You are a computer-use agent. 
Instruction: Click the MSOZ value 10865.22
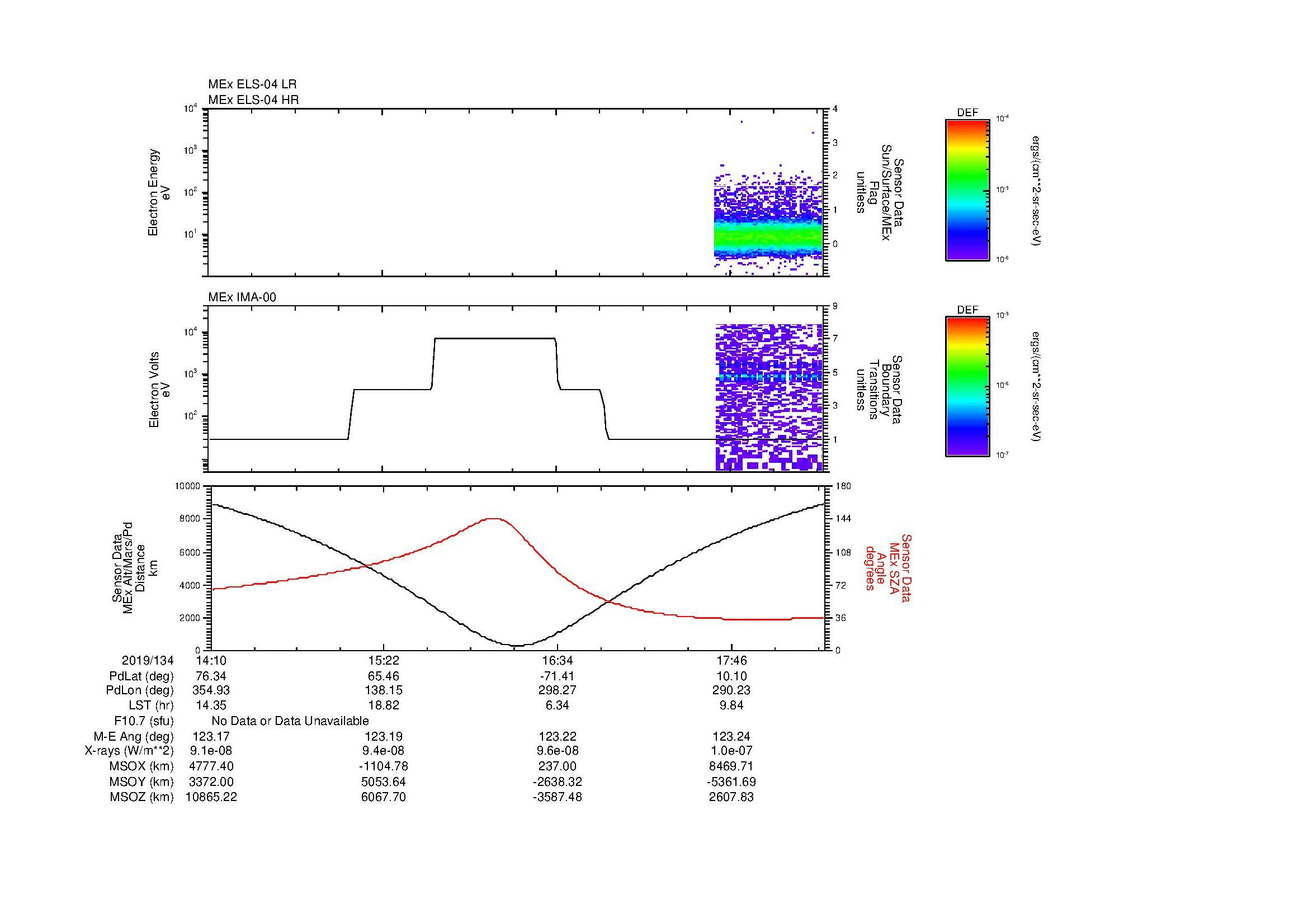pos(211,797)
